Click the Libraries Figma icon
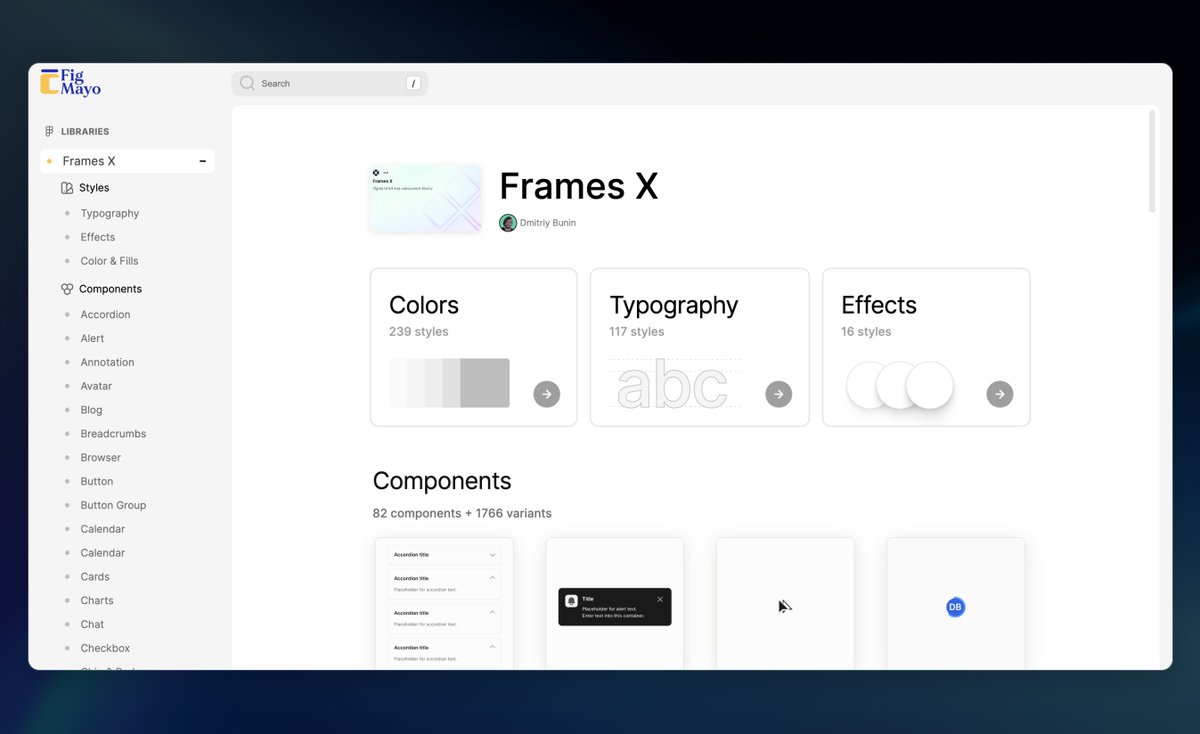The width and height of the screenshot is (1200, 734). coord(49,131)
